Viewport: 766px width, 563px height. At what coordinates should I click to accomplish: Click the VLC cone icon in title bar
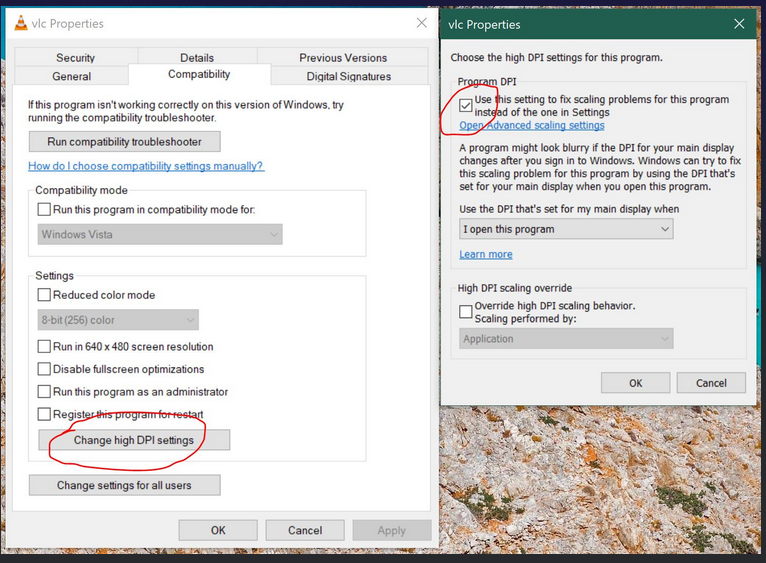pyautogui.click(x=20, y=23)
